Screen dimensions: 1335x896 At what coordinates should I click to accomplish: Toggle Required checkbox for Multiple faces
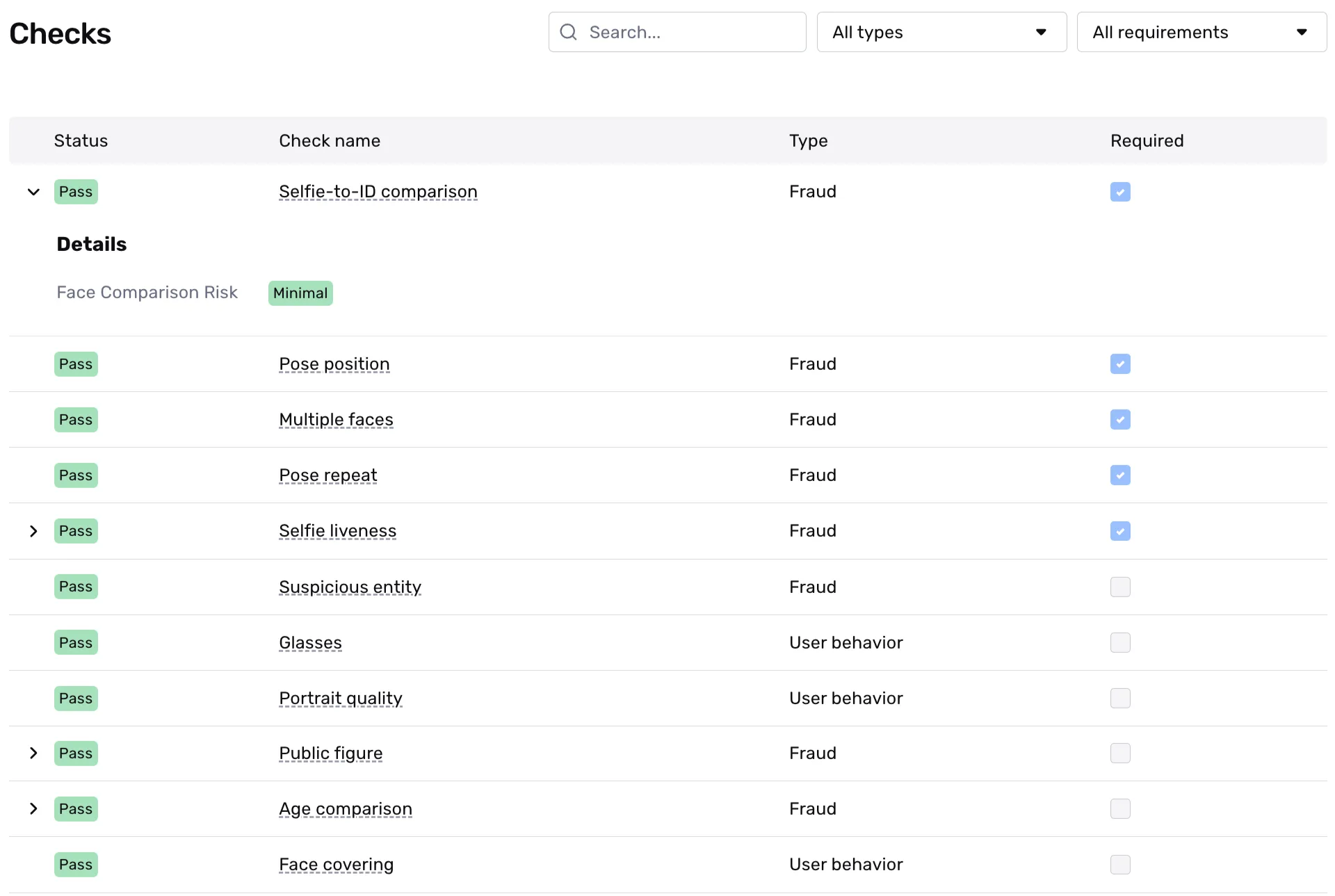1119,420
